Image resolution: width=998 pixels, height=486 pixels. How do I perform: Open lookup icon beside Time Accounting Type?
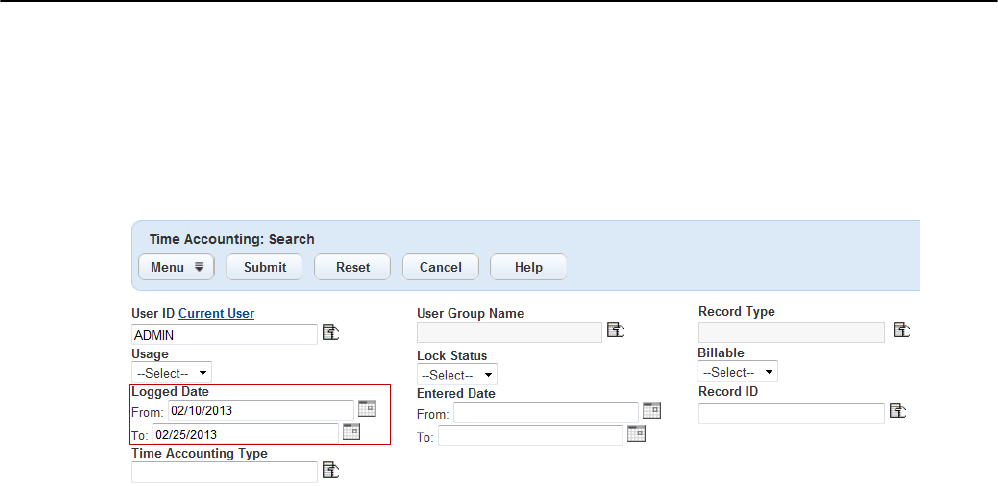[331, 469]
